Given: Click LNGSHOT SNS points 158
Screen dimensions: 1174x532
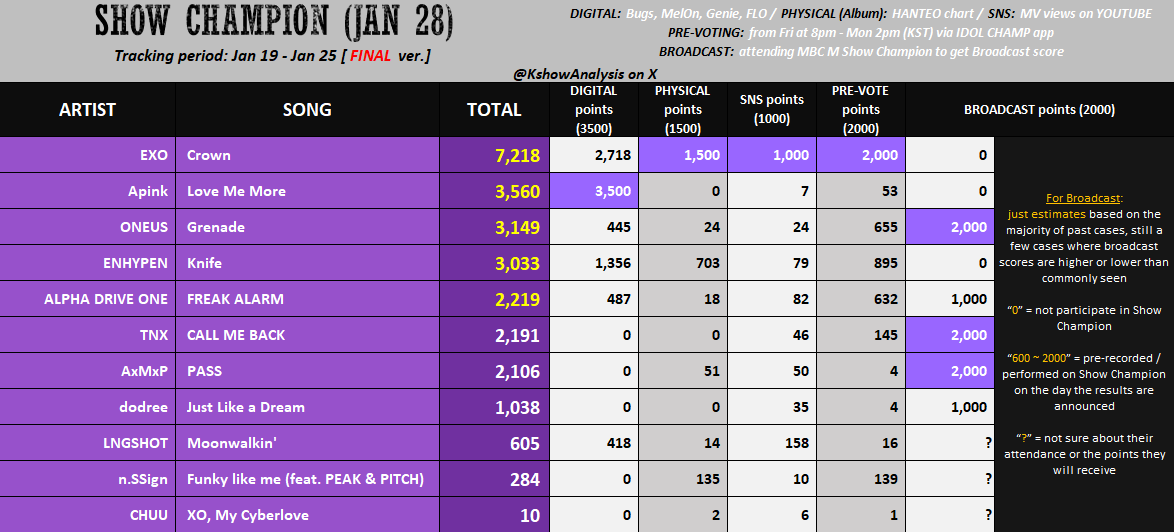Looking at the screenshot, I should pyautogui.click(x=772, y=443).
